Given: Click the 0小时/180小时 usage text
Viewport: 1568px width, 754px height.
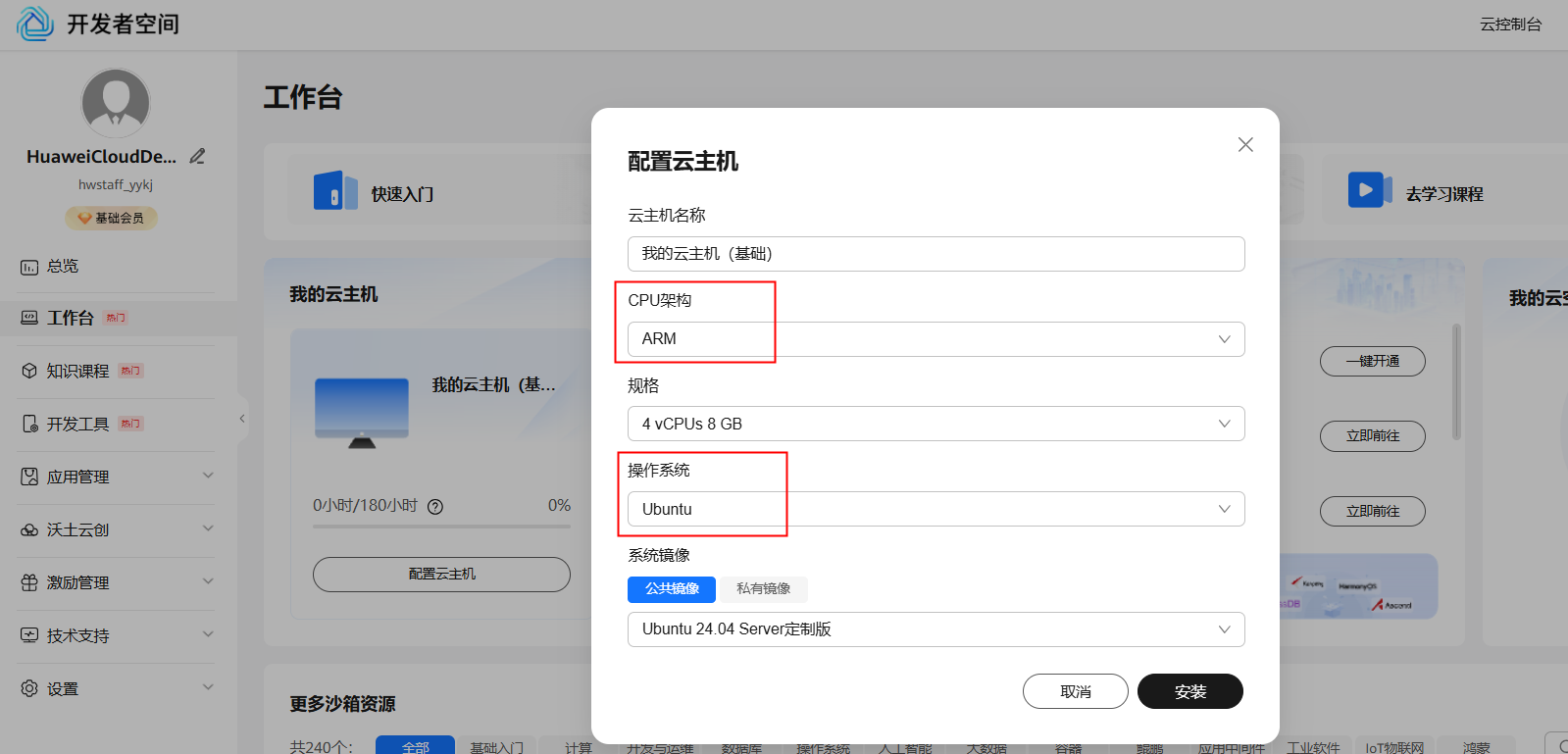Looking at the screenshot, I should pos(365,506).
